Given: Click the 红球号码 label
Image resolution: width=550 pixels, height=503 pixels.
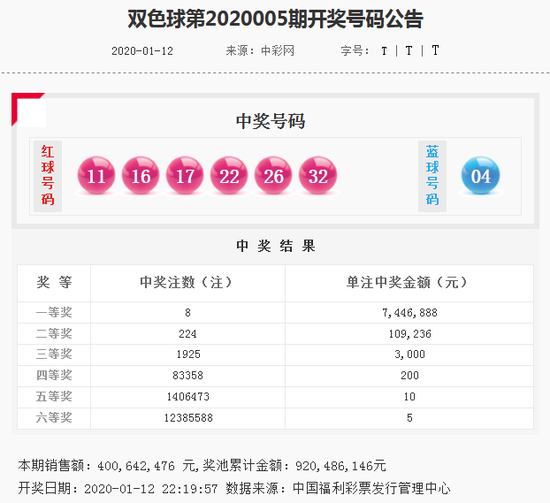Looking at the screenshot, I should pos(48,176).
